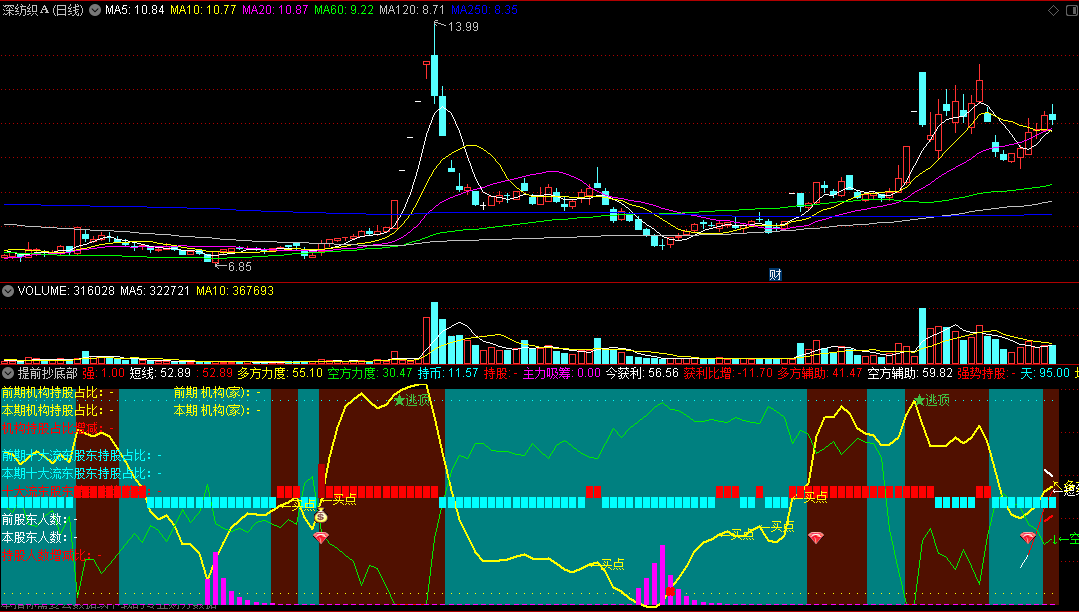Click the MA5: 10.84 label
The height and width of the screenshot is (612, 1079).
pyautogui.click(x=135, y=10)
